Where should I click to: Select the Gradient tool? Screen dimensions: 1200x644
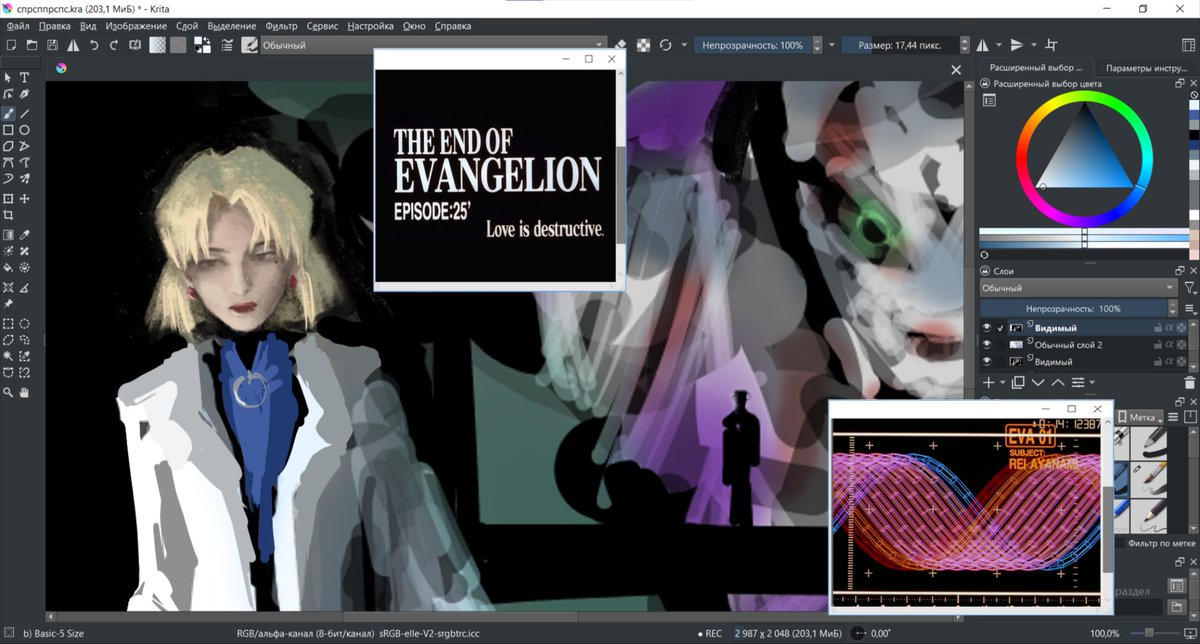click(x=8, y=234)
